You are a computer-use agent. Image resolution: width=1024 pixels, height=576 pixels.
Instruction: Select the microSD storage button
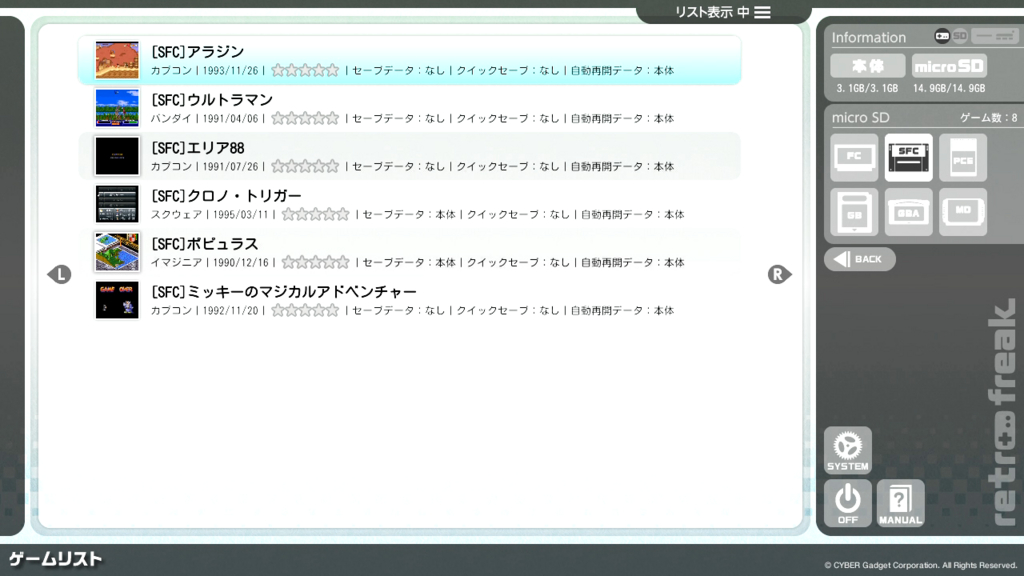pos(949,66)
